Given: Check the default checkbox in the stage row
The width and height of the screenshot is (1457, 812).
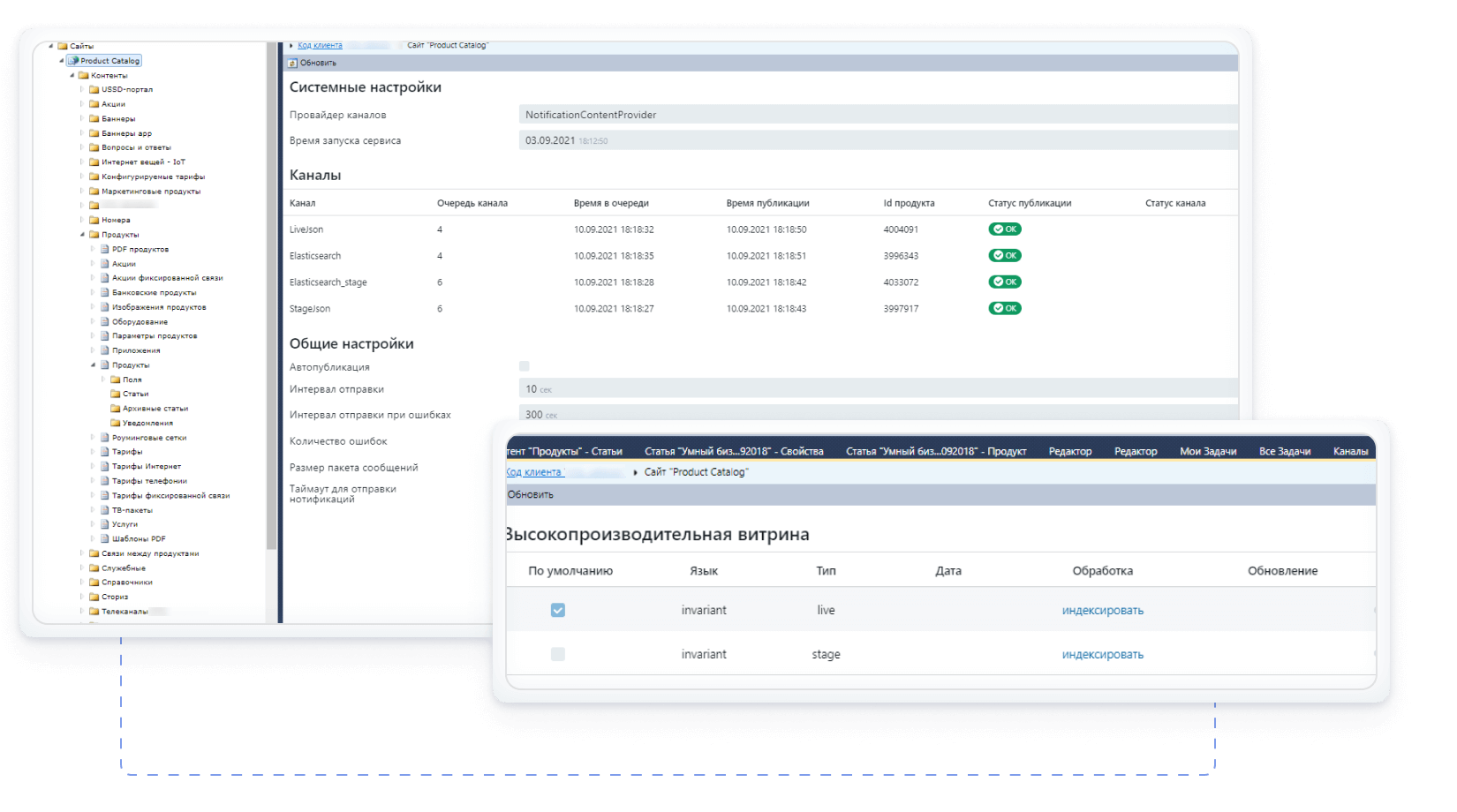Looking at the screenshot, I should [558, 654].
